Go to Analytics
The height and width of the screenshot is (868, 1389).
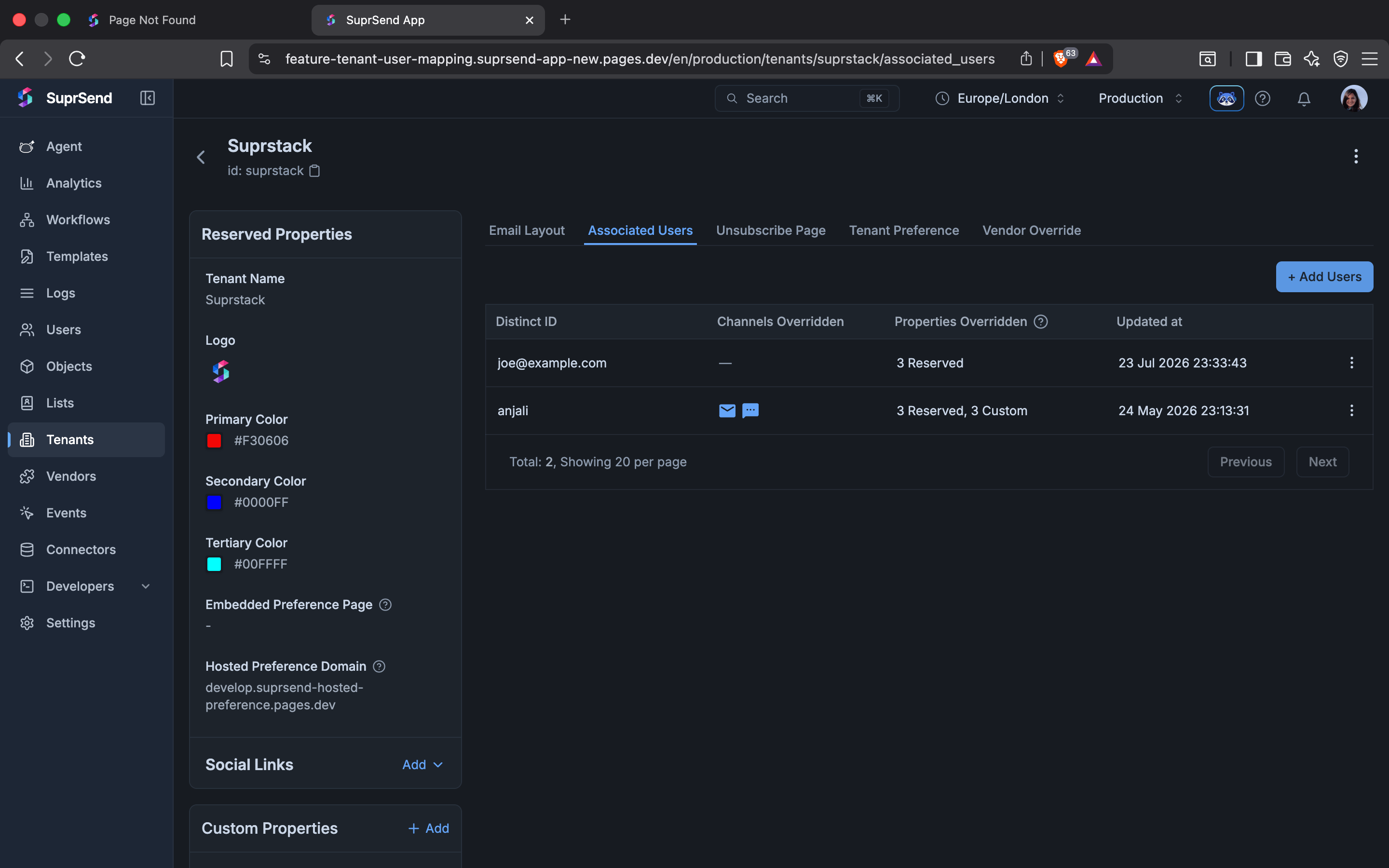(x=86, y=183)
